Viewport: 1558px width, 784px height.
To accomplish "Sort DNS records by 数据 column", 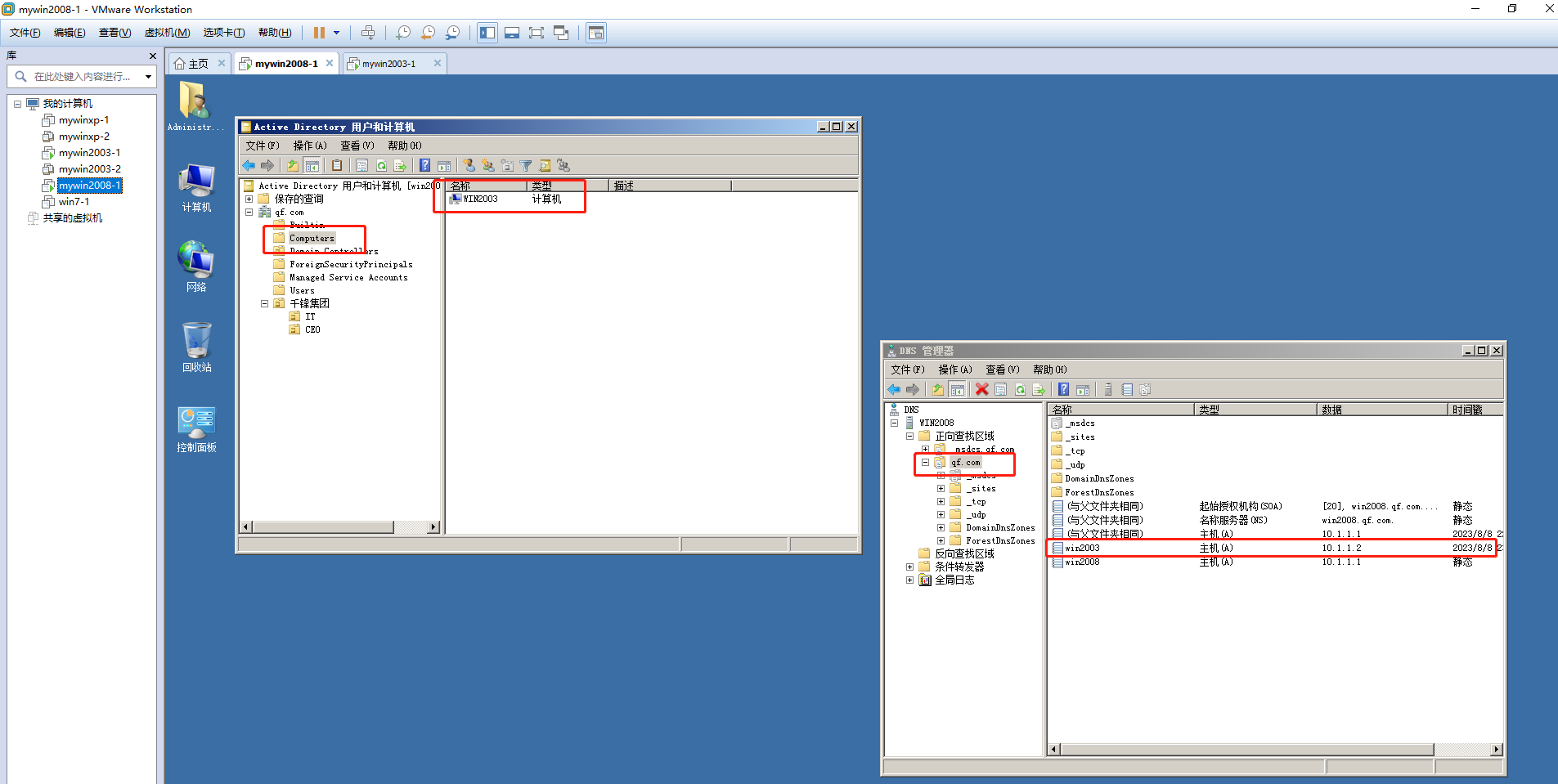I will (x=1382, y=410).
